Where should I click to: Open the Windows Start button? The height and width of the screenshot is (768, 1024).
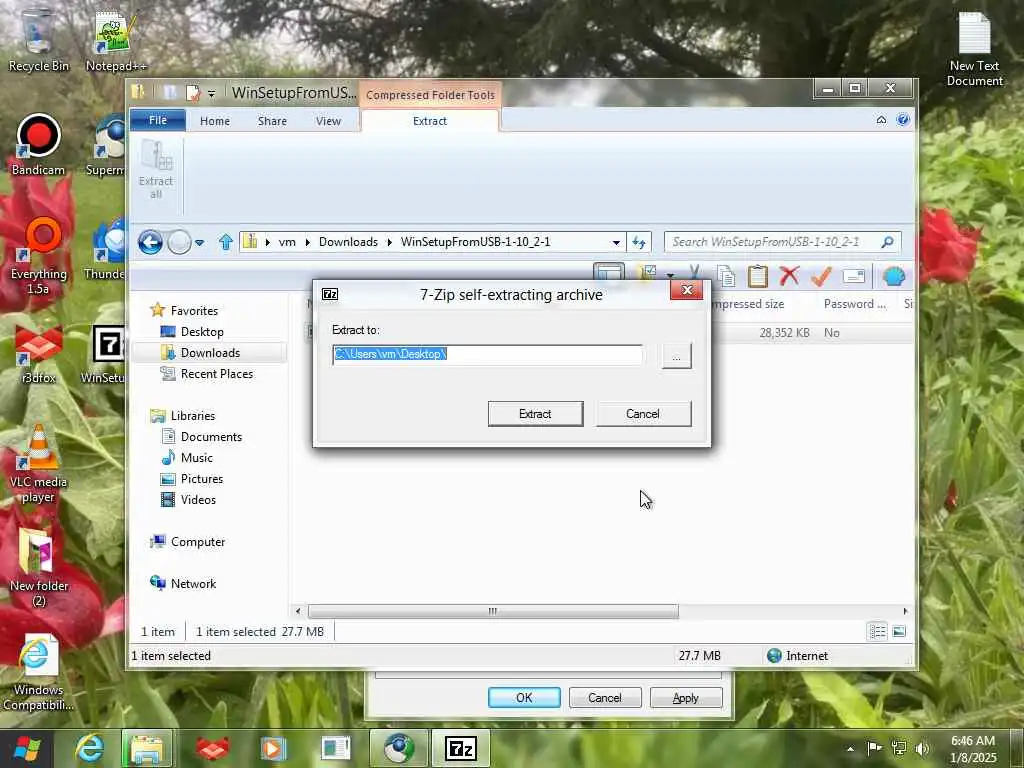pyautogui.click(x=27, y=748)
